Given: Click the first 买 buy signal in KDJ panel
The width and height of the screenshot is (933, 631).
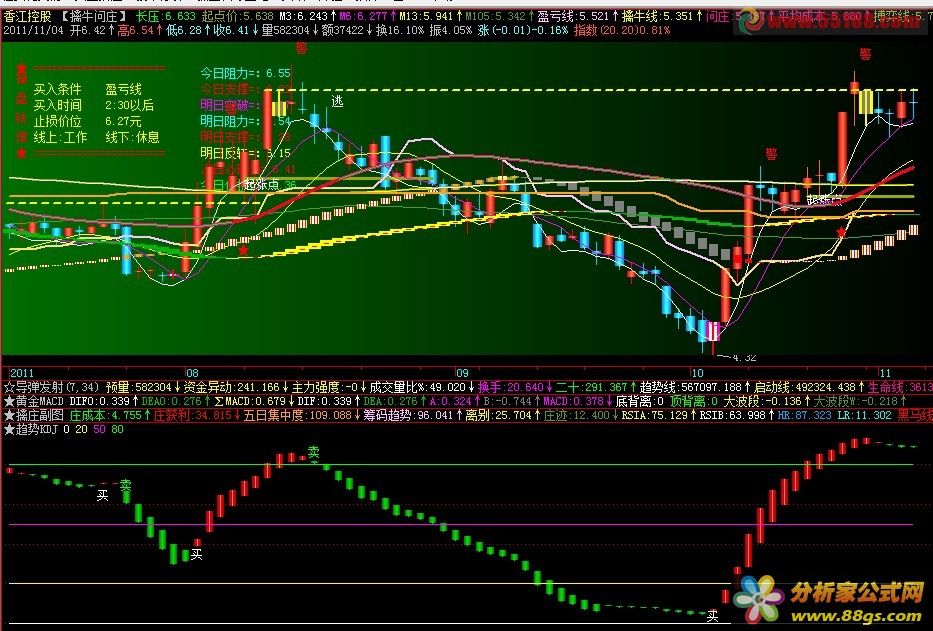Looking at the screenshot, I should click(102, 495).
